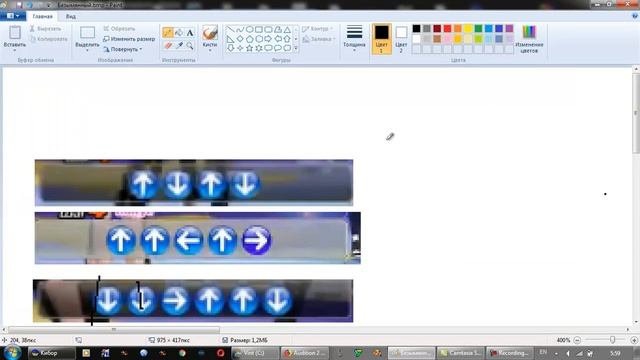Viewport: 640px width, 360px height.
Task: Choose the Four-point star shape
Action: point(240,48)
